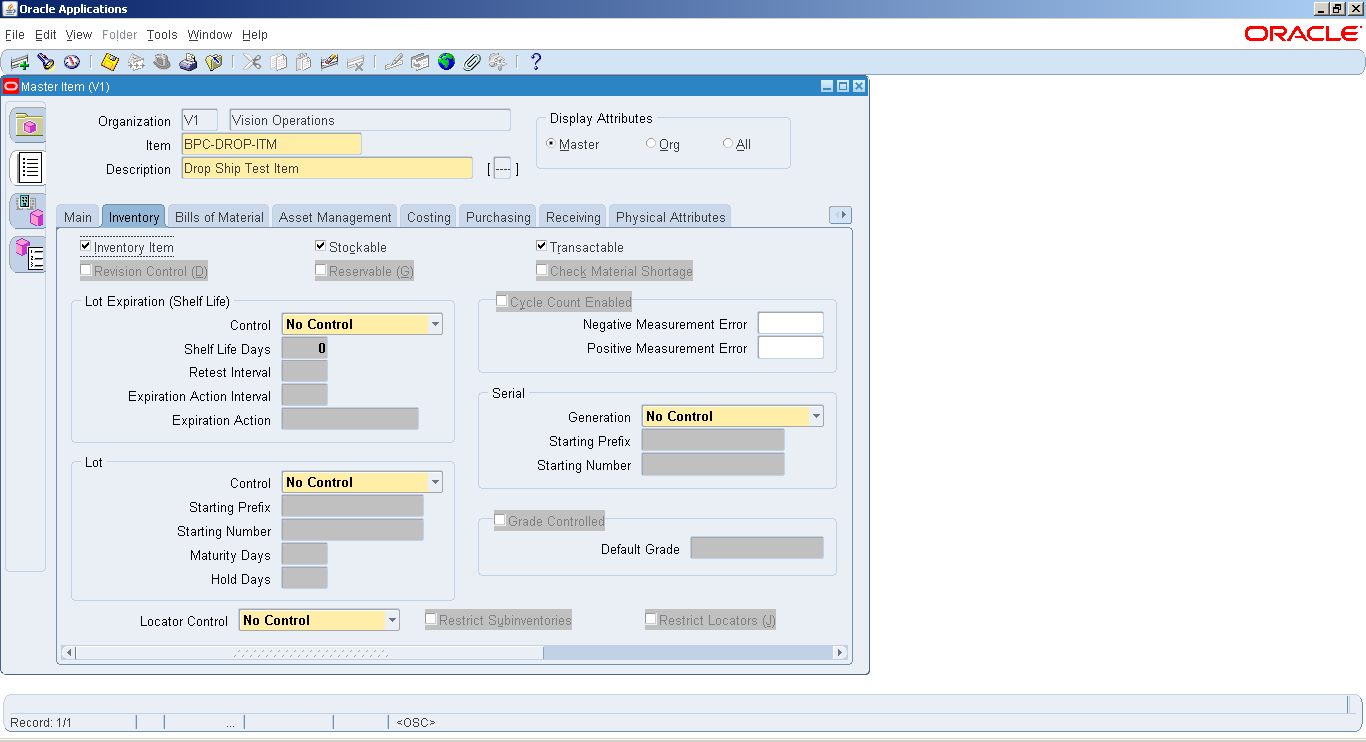Click the Switch Responsibilities hat icon
The height and width of the screenshot is (742, 1366).
tap(162, 62)
